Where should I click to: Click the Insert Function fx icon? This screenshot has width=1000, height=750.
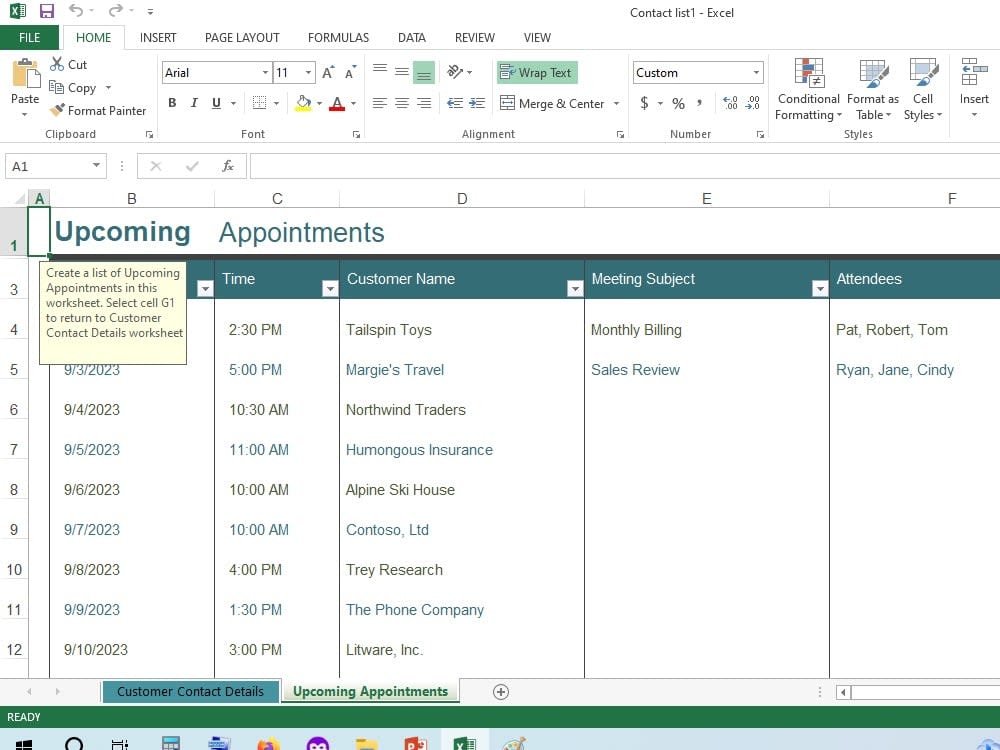[x=228, y=166]
